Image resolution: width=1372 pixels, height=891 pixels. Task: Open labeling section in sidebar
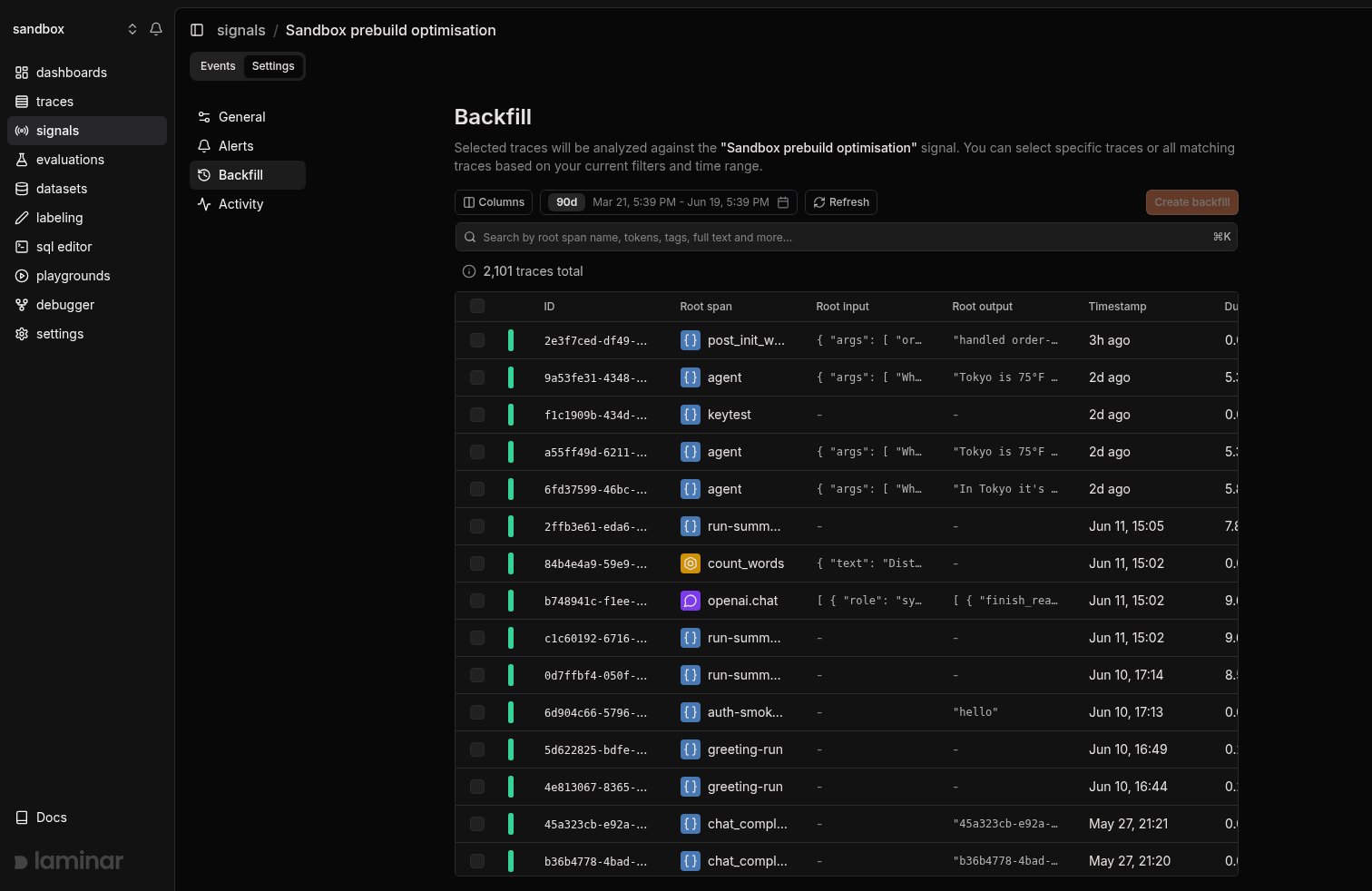87,218
